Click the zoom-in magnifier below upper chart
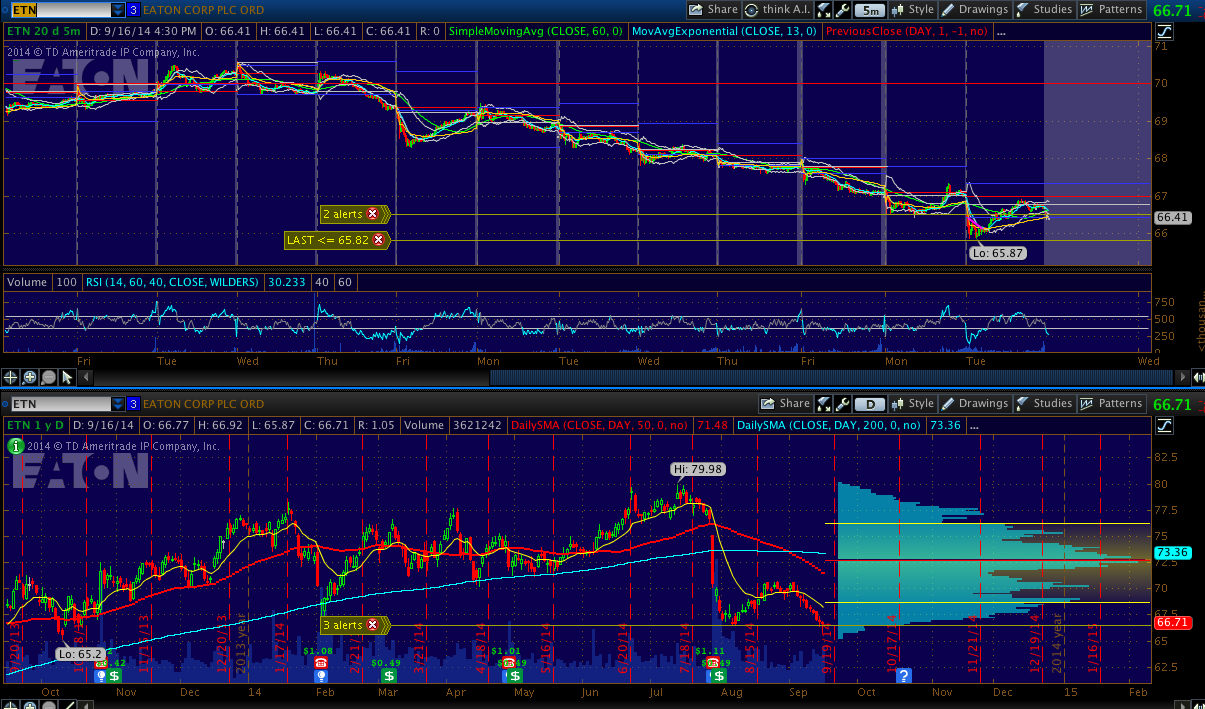This screenshot has height=709, width=1205. tap(30, 377)
